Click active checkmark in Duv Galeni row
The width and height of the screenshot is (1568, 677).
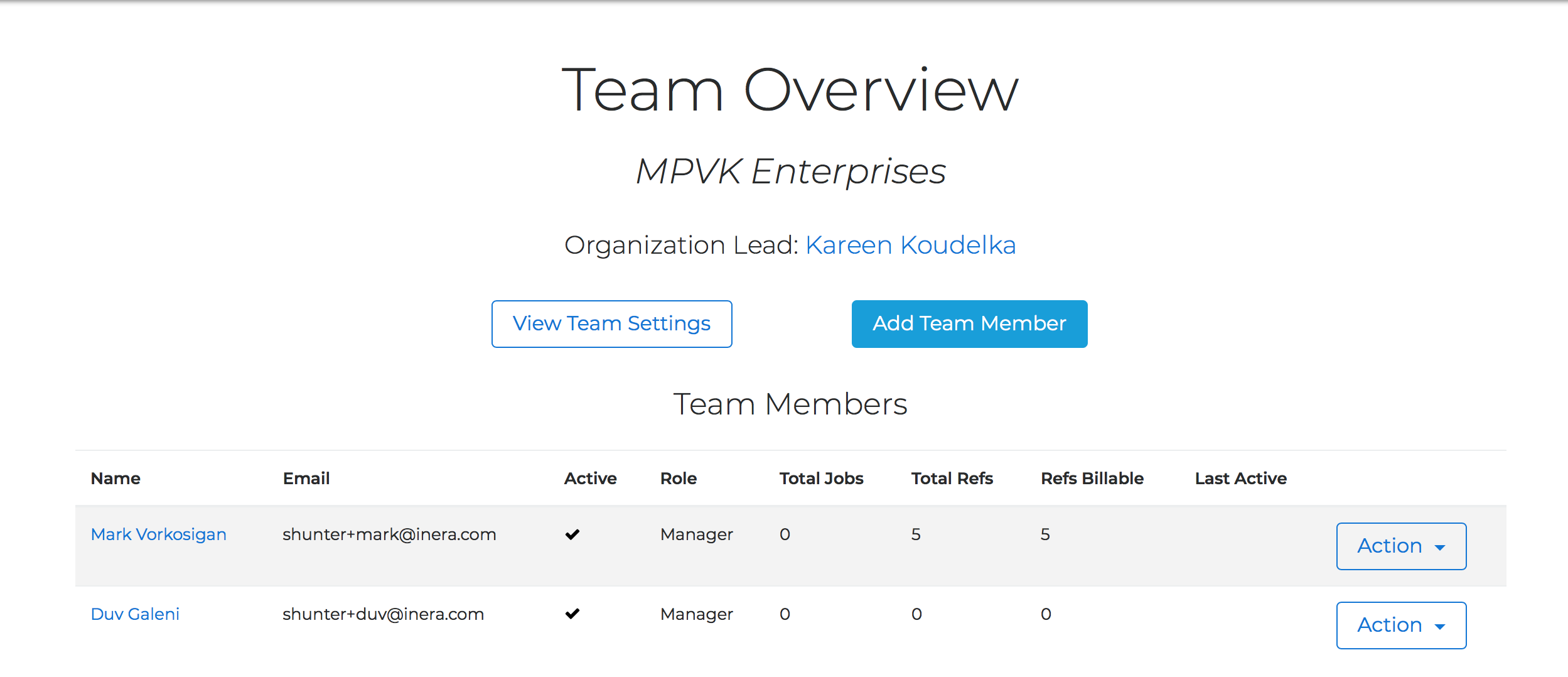tap(572, 614)
